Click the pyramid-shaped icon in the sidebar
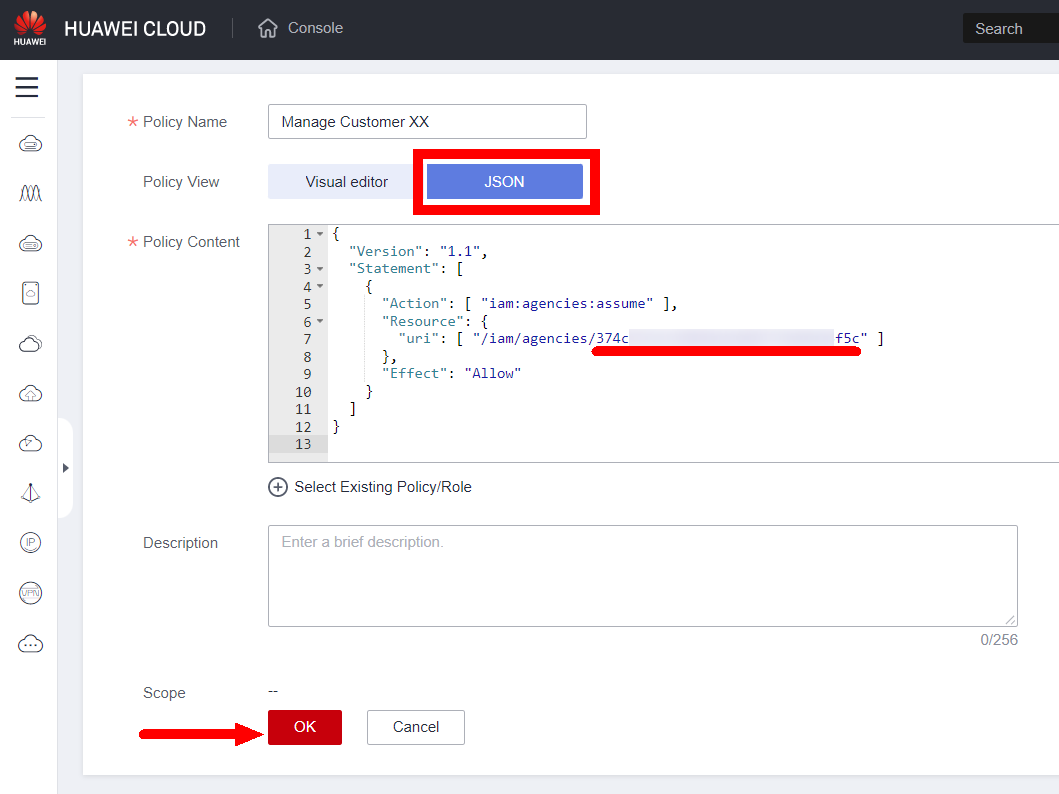The height and width of the screenshot is (794, 1059). (x=30, y=493)
